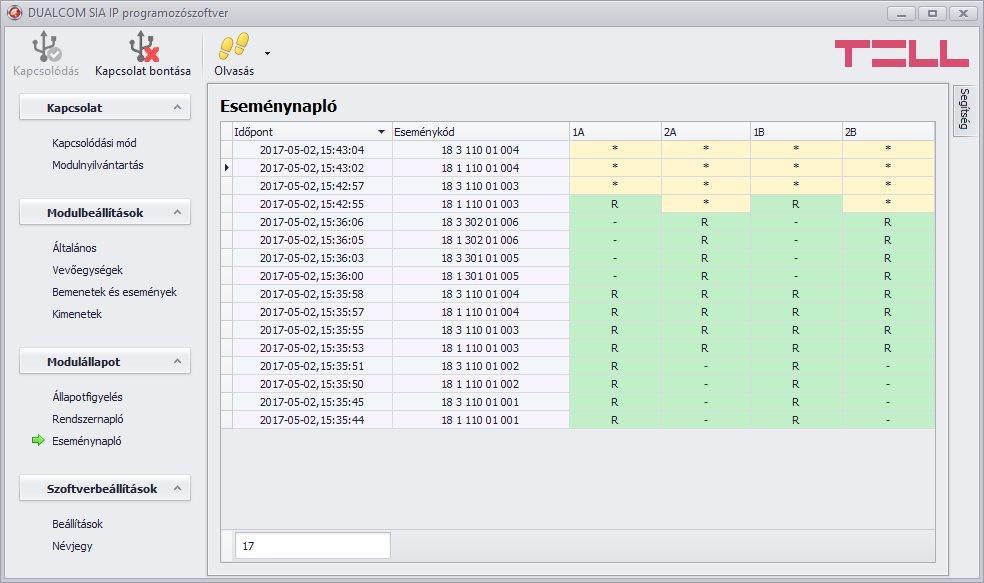This screenshot has width=984, height=583.
Task: Click the event count field showing 17
Action: tap(313, 546)
